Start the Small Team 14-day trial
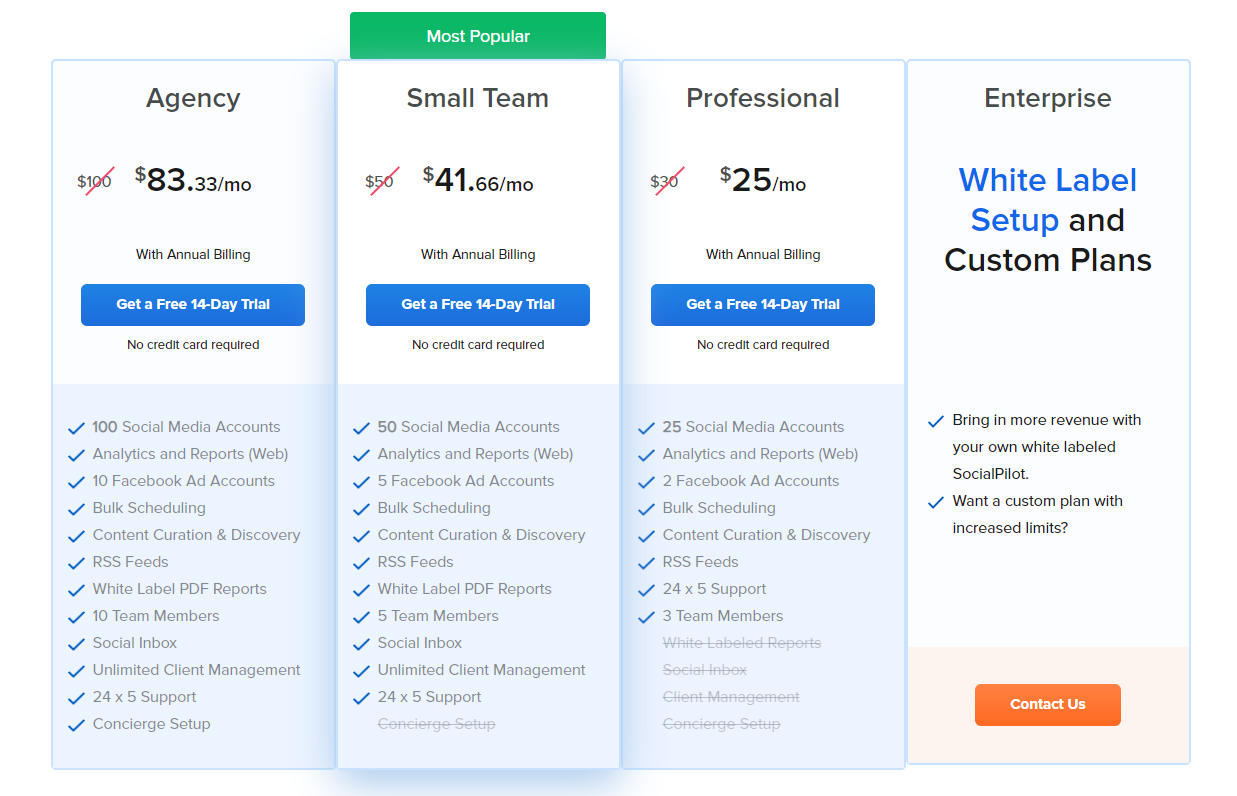 click(x=478, y=305)
